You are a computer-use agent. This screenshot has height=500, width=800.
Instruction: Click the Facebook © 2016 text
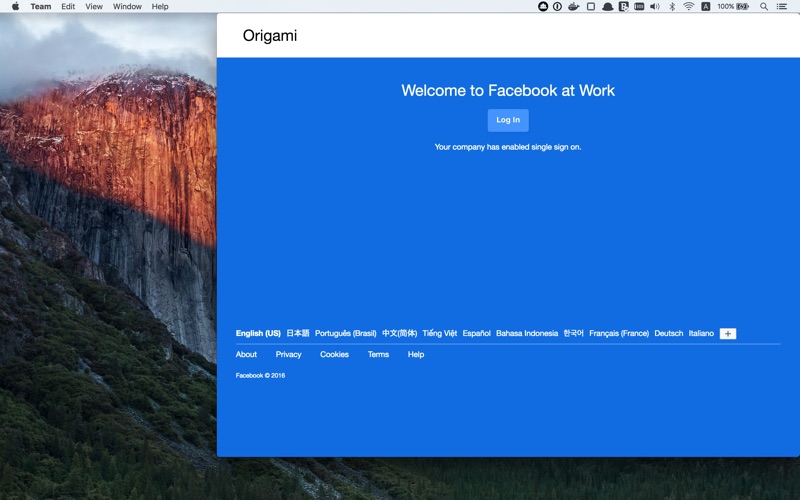pyautogui.click(x=260, y=376)
